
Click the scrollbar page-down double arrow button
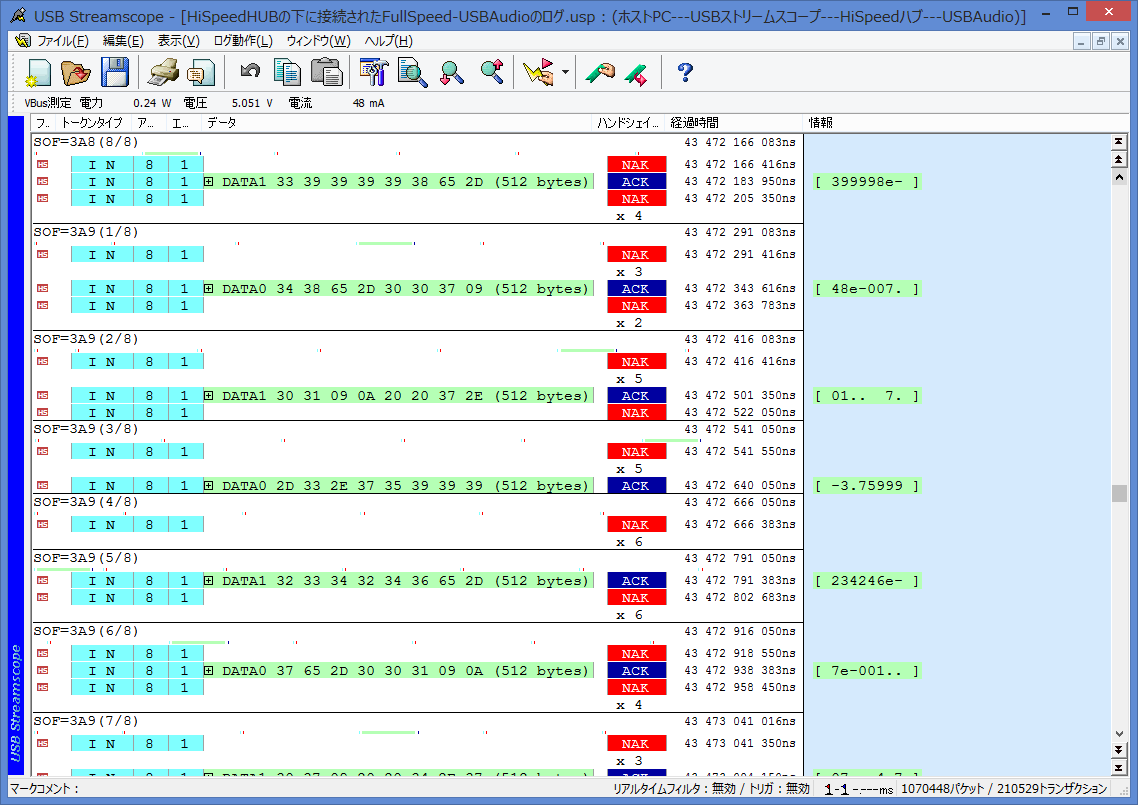(1118, 750)
